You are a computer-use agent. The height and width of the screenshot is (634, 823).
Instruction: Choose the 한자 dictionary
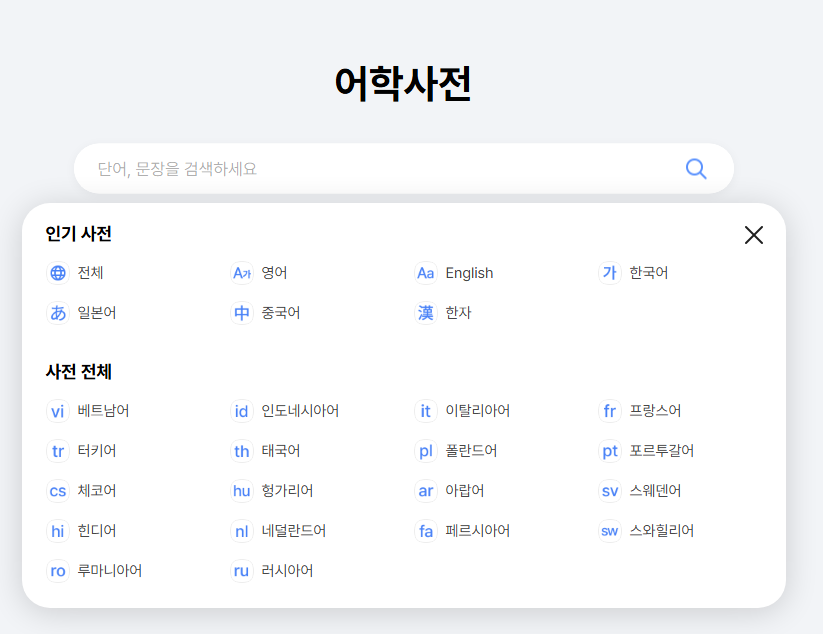tap(458, 313)
